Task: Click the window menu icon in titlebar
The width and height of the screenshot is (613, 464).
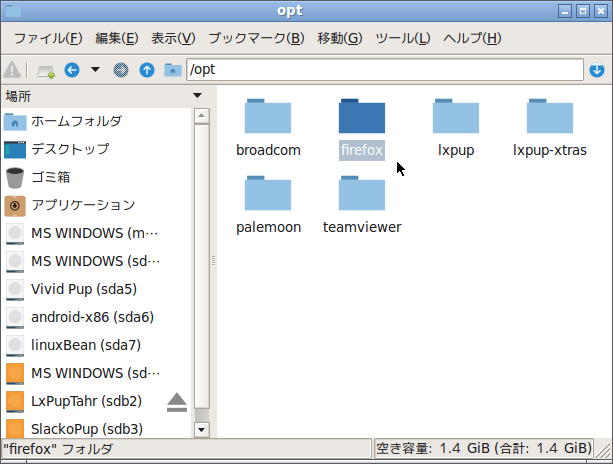Action: (x=13, y=11)
